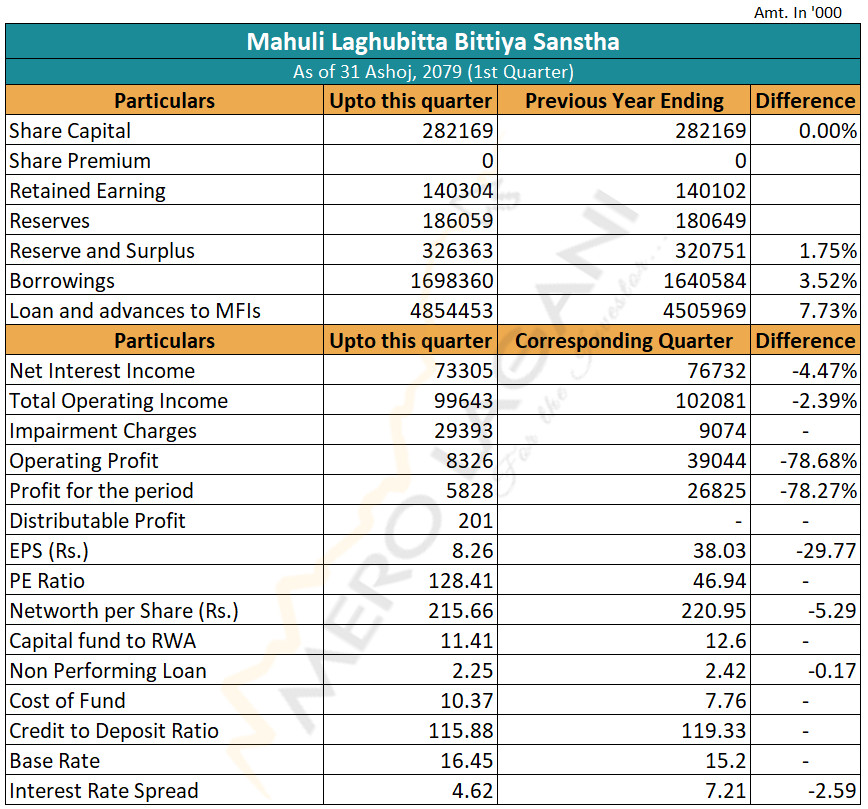Select the 'Distributable Profit' label
The height and width of the screenshot is (809, 868).
click(x=97, y=521)
